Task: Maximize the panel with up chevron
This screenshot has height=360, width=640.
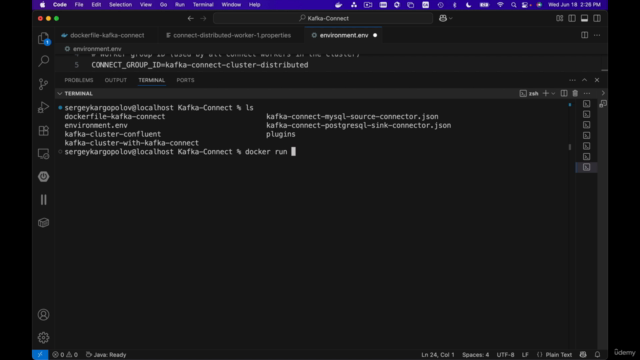Action: click(x=584, y=80)
